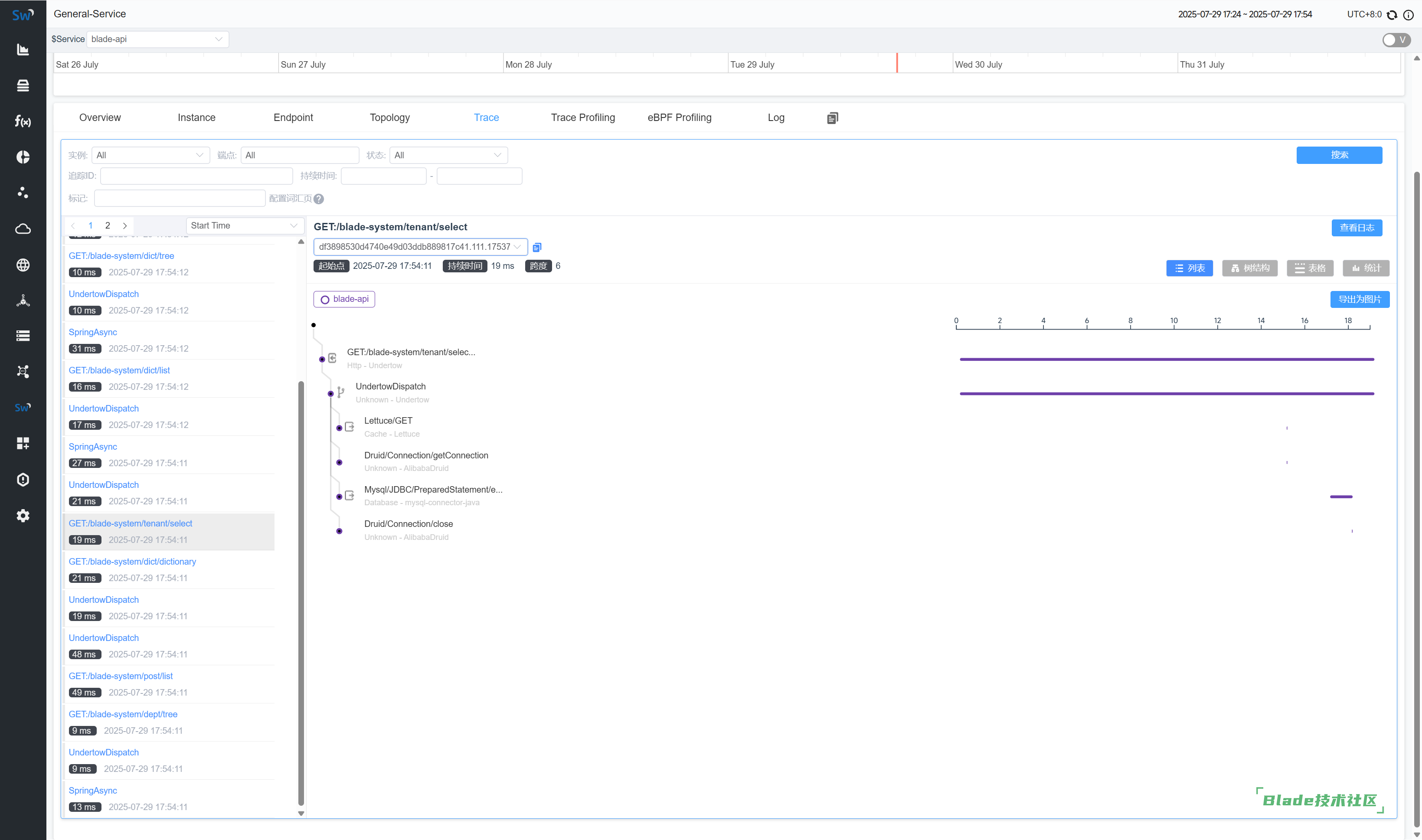Open trace GET:/blade-system/dept/tree
This screenshot has width=1422, height=840.
click(123, 714)
